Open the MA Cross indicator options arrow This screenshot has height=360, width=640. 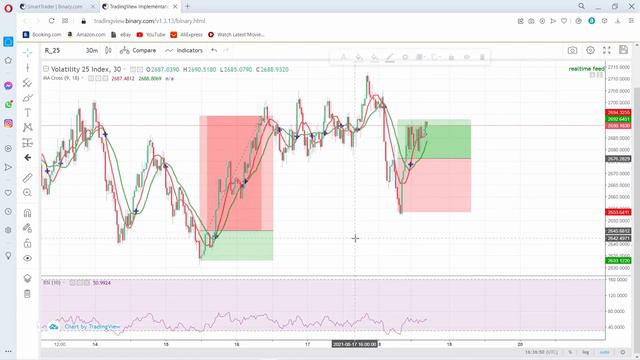[x=82, y=78]
